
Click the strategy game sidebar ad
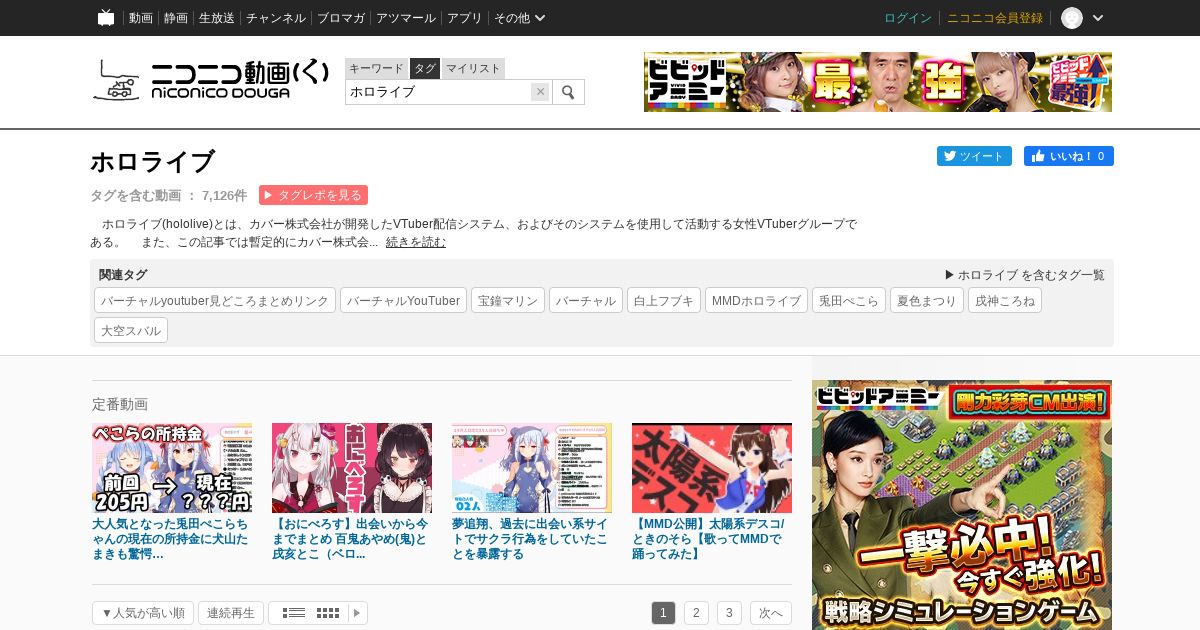click(x=962, y=505)
